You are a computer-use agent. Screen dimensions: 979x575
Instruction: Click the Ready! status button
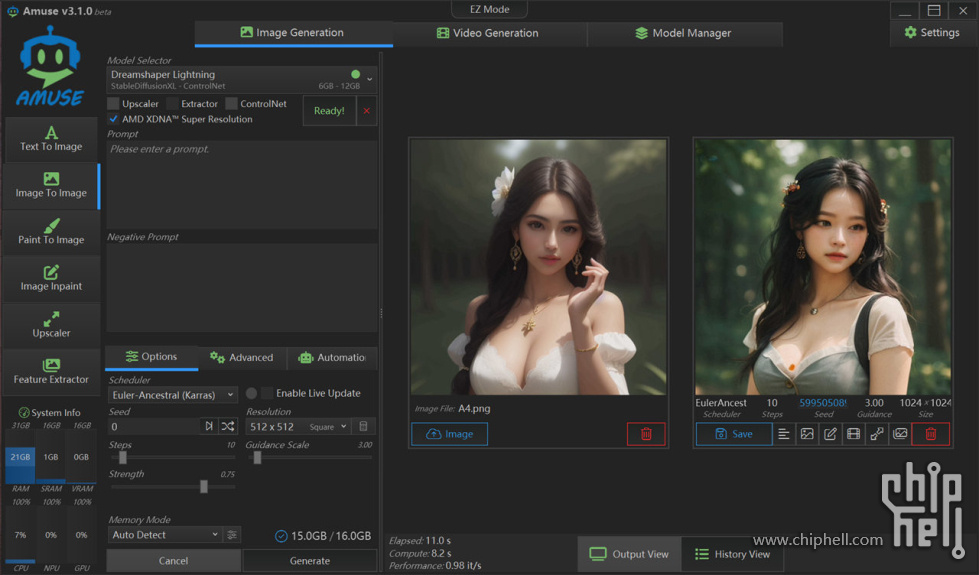(329, 111)
